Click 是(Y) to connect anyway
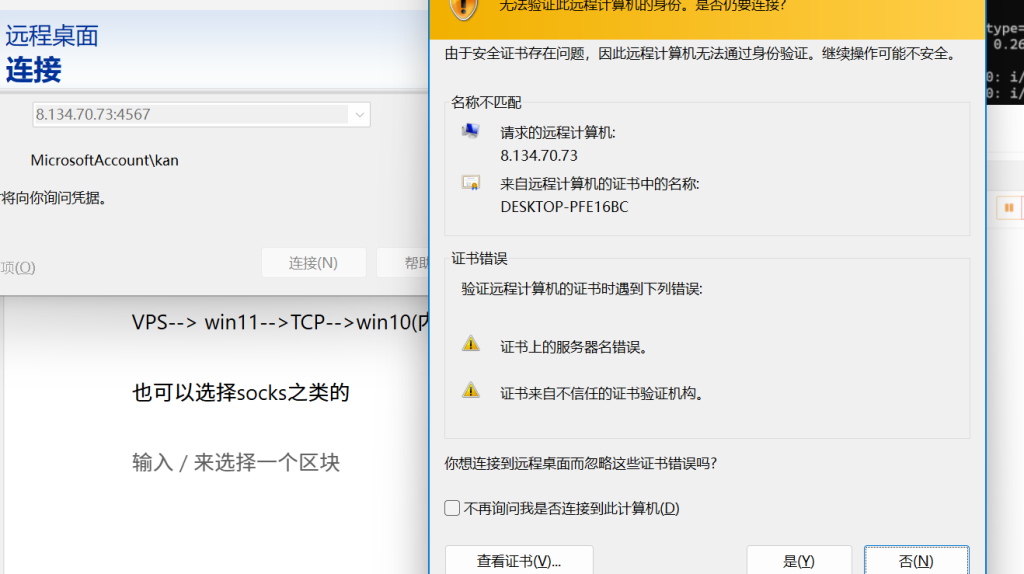Screen dimensions: 1024x574 click(x=798, y=561)
